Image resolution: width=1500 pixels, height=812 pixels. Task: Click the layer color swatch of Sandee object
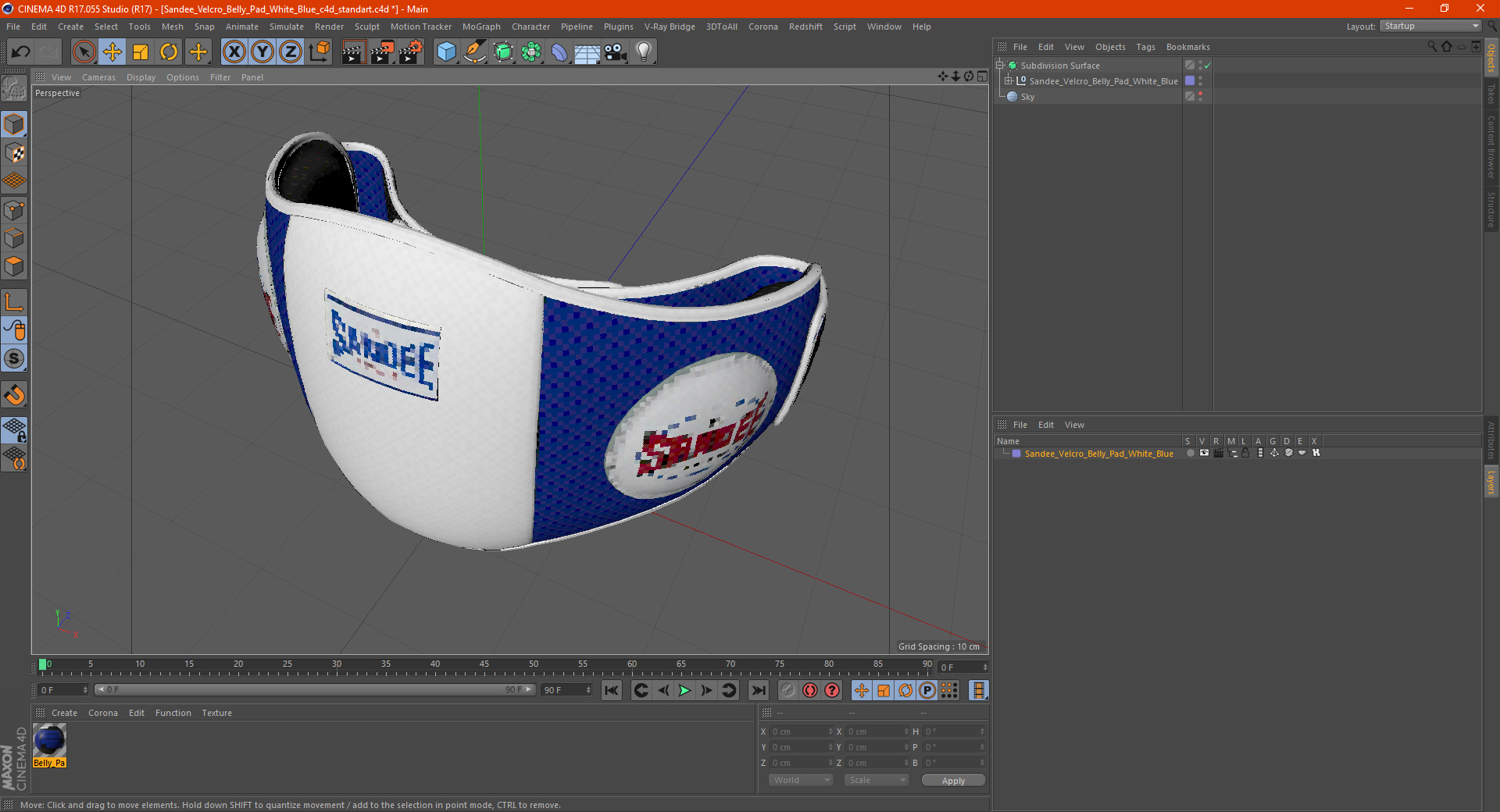1190,81
